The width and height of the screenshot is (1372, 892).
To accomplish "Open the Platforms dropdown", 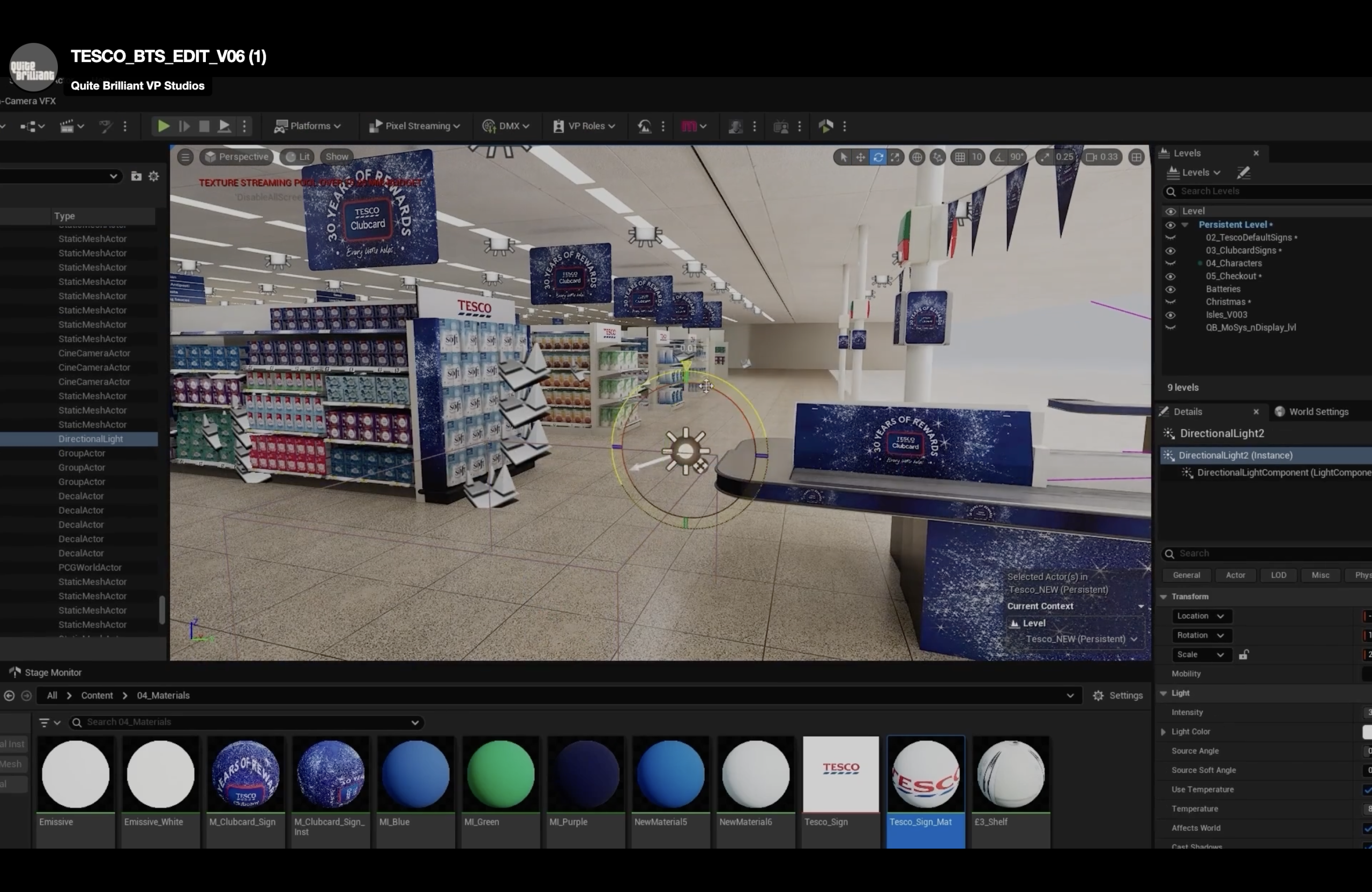I will (x=308, y=126).
